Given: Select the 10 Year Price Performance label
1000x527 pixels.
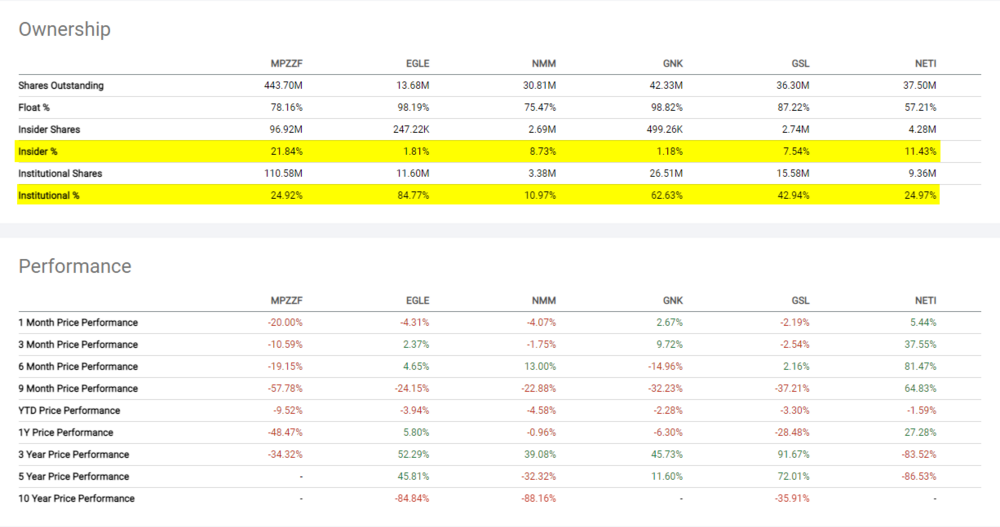Looking at the screenshot, I should pyautogui.click(x=76, y=498).
